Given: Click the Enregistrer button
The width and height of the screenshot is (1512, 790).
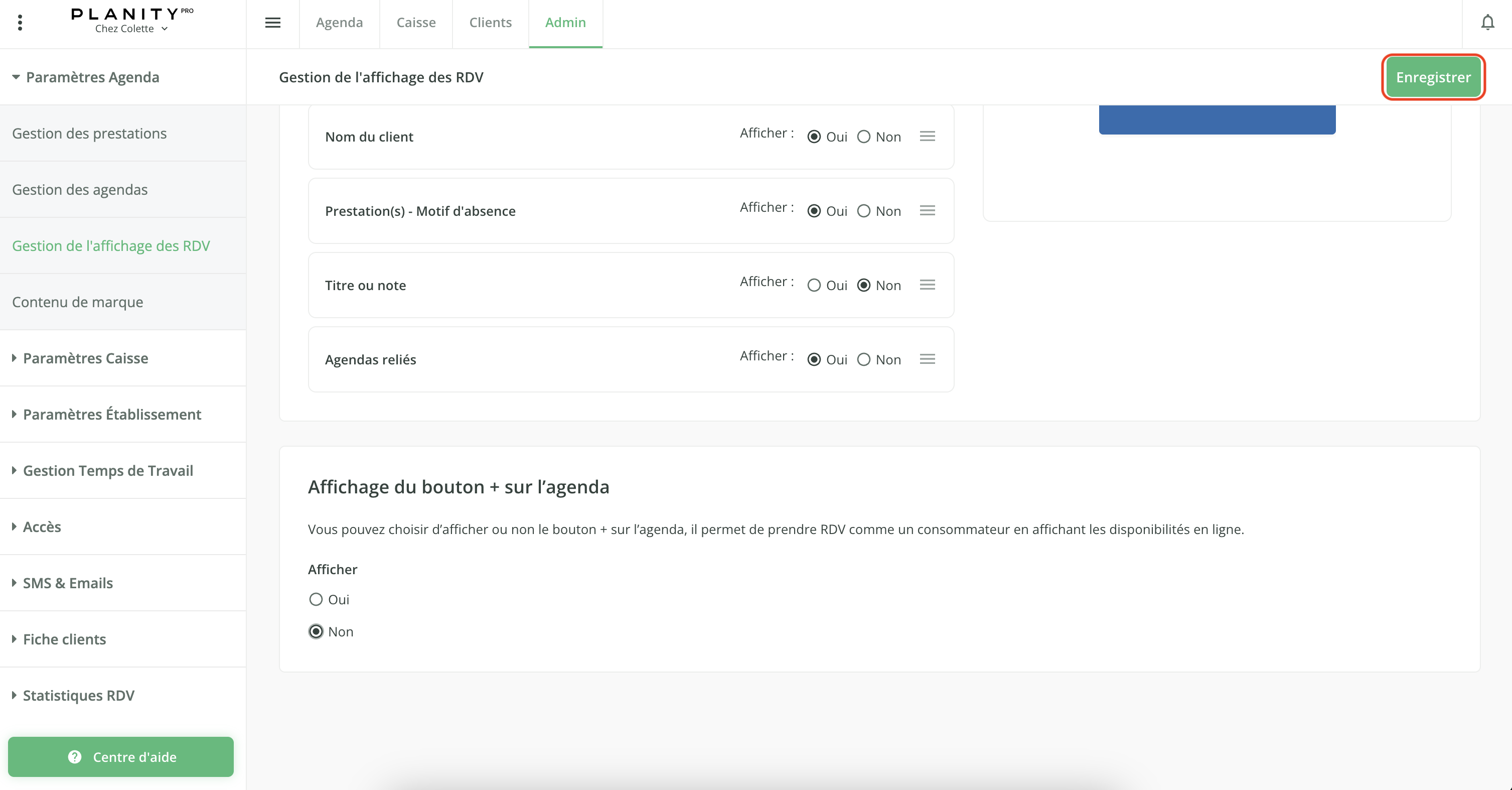Looking at the screenshot, I should pyautogui.click(x=1433, y=77).
